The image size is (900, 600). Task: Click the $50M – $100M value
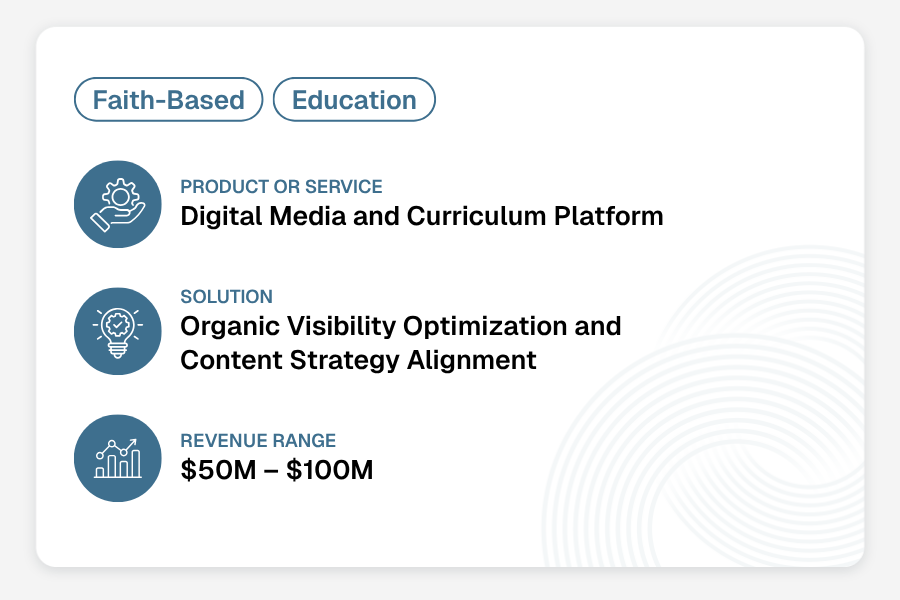coord(277,470)
